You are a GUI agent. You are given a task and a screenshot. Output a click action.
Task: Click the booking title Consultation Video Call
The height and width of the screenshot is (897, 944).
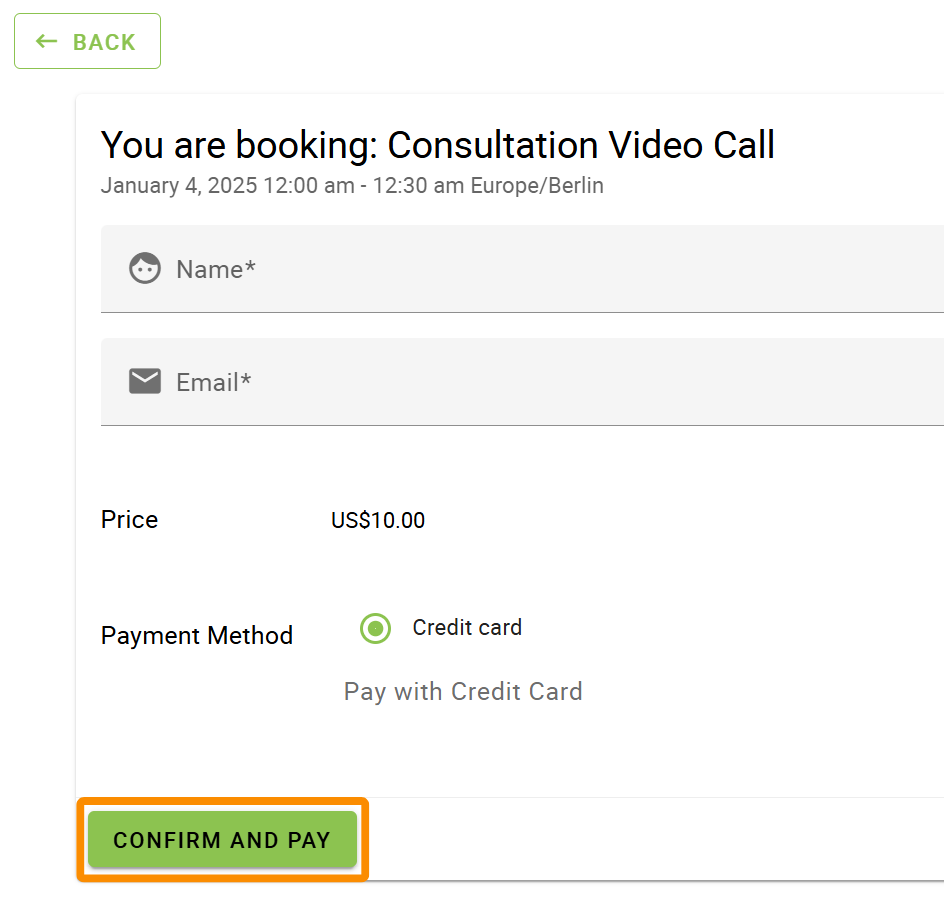pos(436,145)
